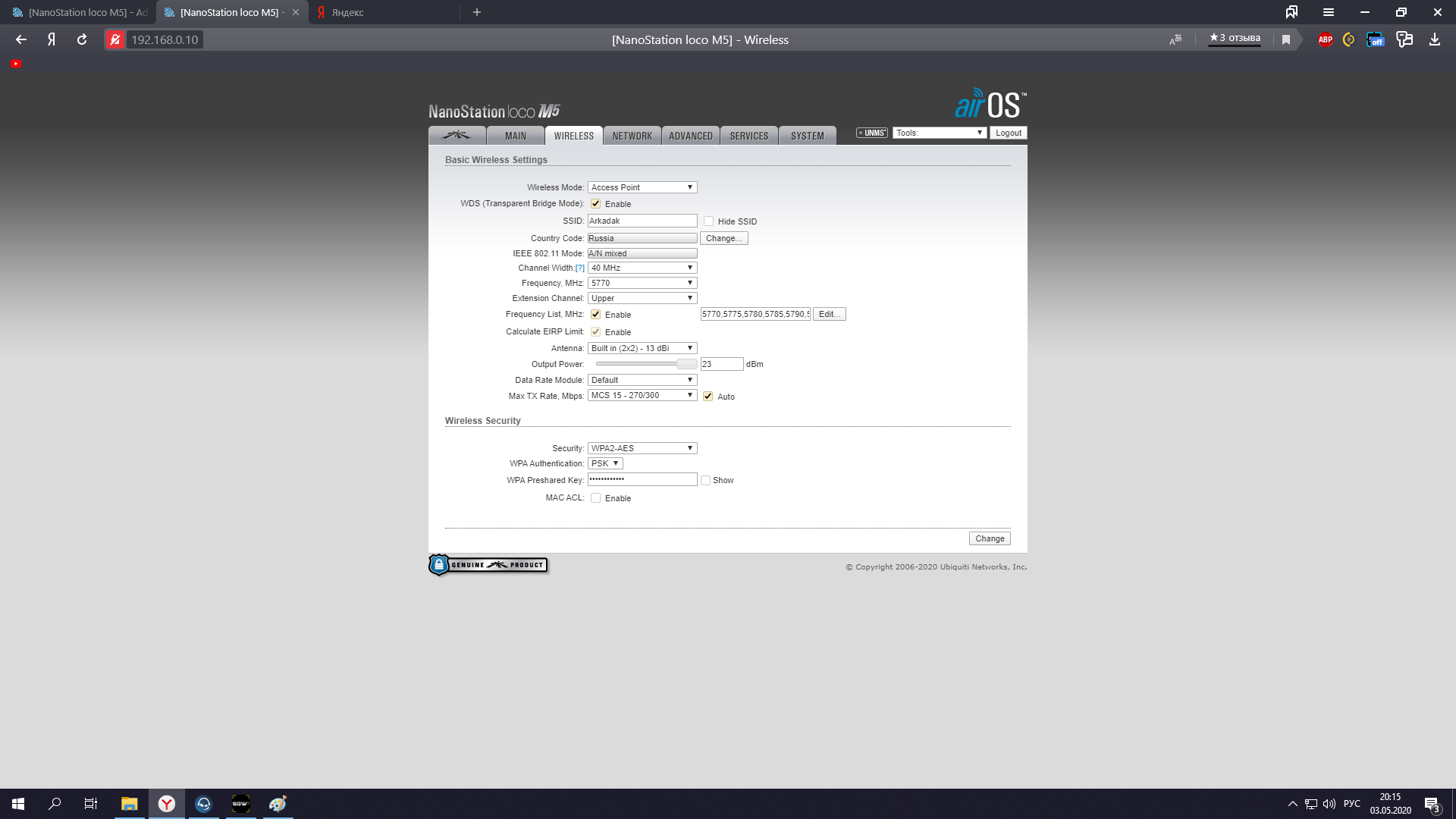Click the WPA Preshared Key field
The width and height of the screenshot is (1456, 819).
pyautogui.click(x=642, y=479)
